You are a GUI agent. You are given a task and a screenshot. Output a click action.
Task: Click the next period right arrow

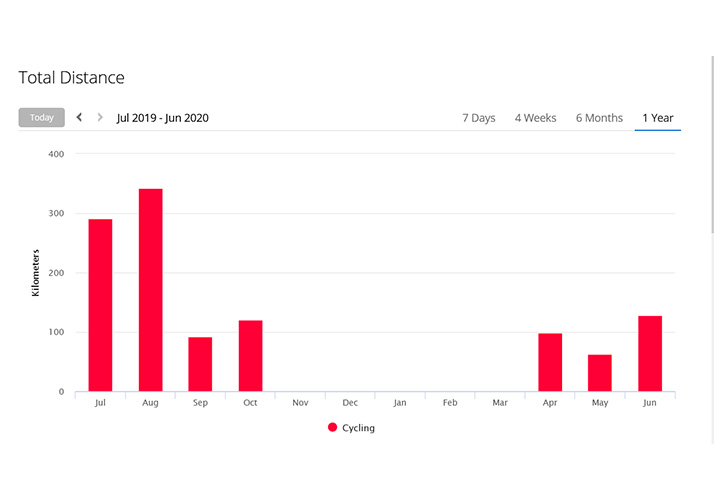tap(100, 118)
